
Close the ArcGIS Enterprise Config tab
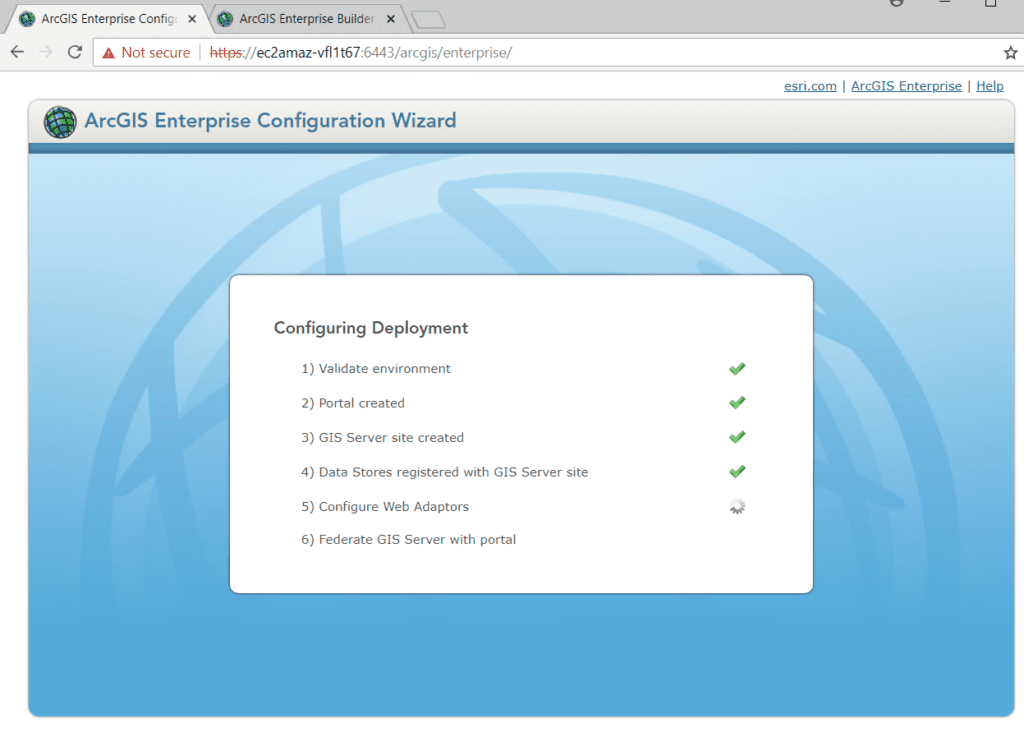(192, 19)
